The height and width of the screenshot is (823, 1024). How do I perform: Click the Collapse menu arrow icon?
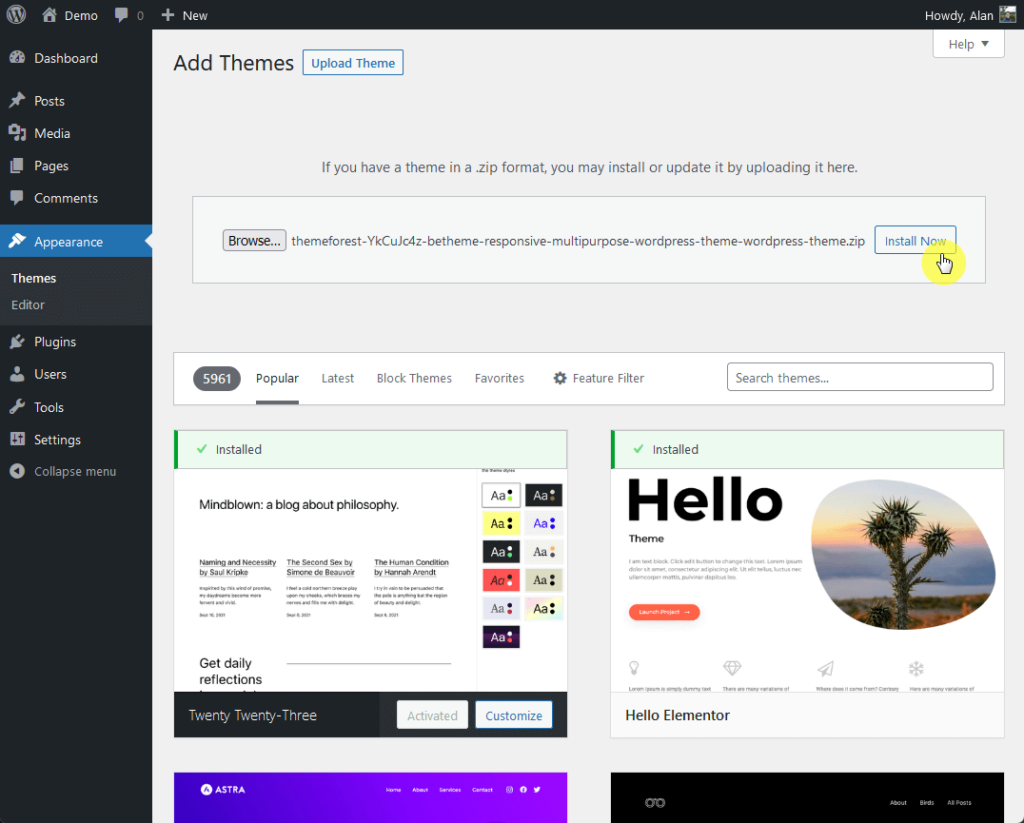point(18,471)
